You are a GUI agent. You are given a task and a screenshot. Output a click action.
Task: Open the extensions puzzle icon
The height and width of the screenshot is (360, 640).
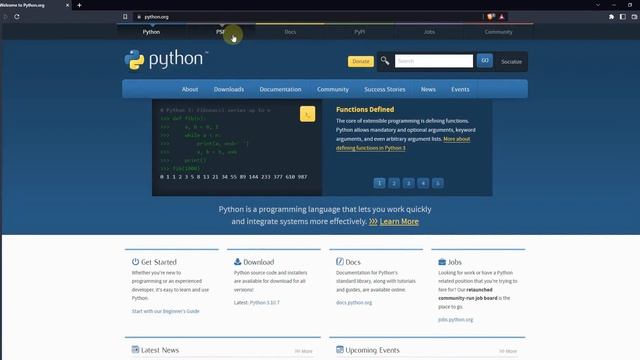(x=611, y=17)
